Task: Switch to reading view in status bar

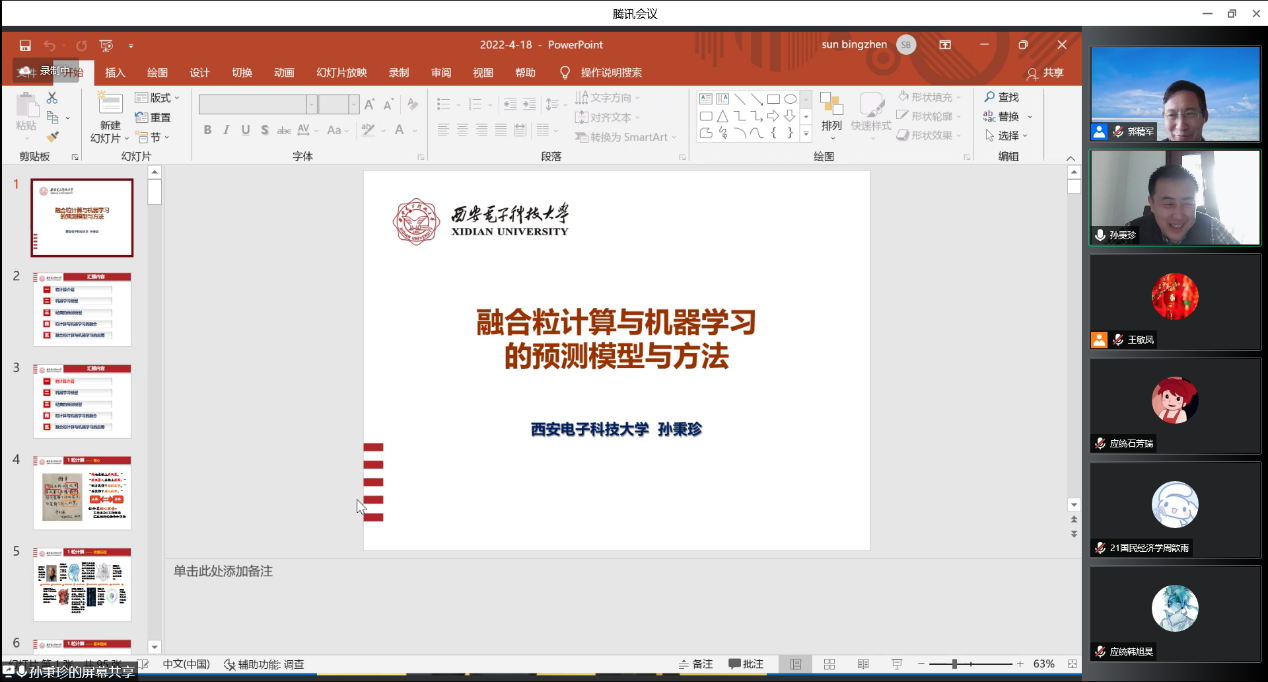Action: tap(862, 664)
